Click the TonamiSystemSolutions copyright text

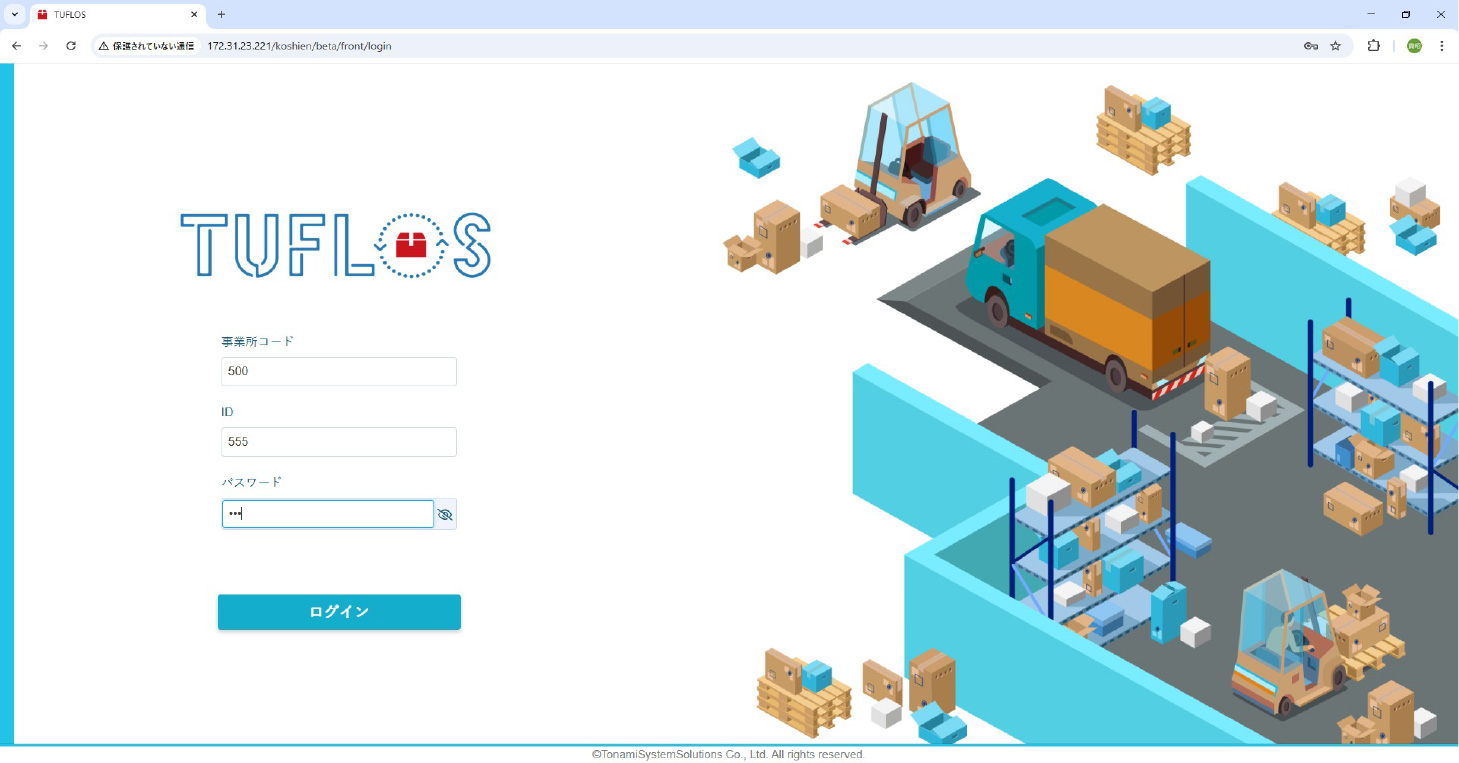tap(728, 754)
